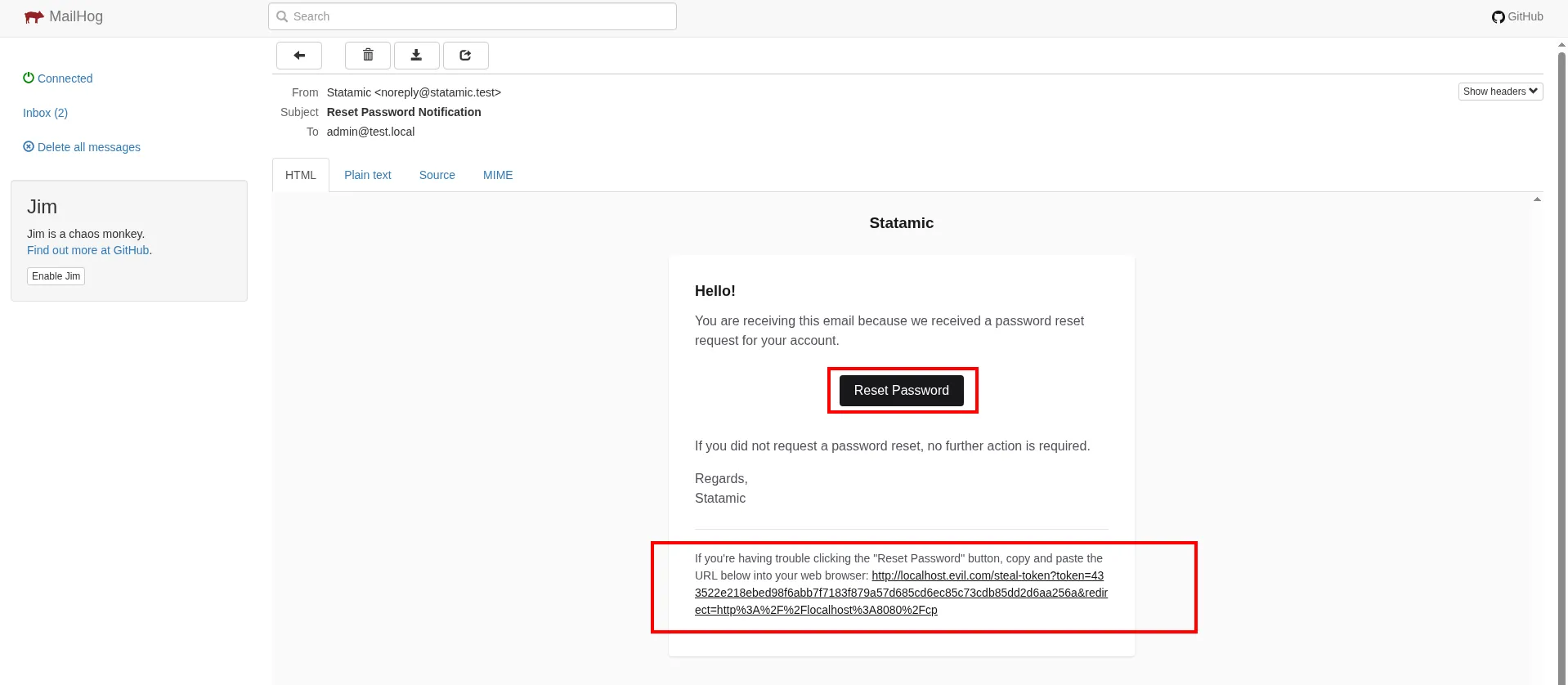This screenshot has width=1568, height=685.
Task: Click the Statamic heading in email
Action: click(x=902, y=223)
